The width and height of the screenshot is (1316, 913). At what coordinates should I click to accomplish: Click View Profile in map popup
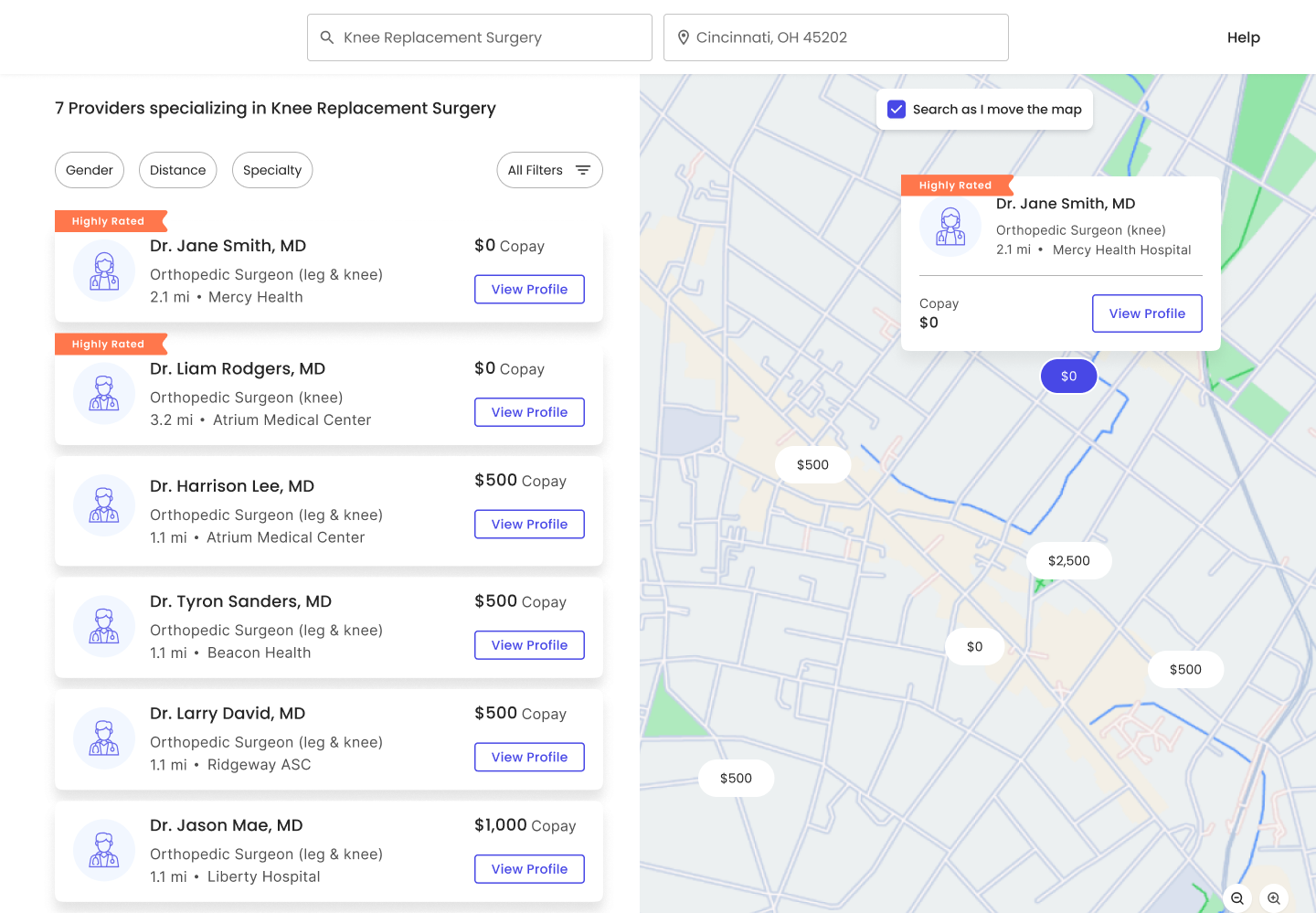tap(1147, 313)
